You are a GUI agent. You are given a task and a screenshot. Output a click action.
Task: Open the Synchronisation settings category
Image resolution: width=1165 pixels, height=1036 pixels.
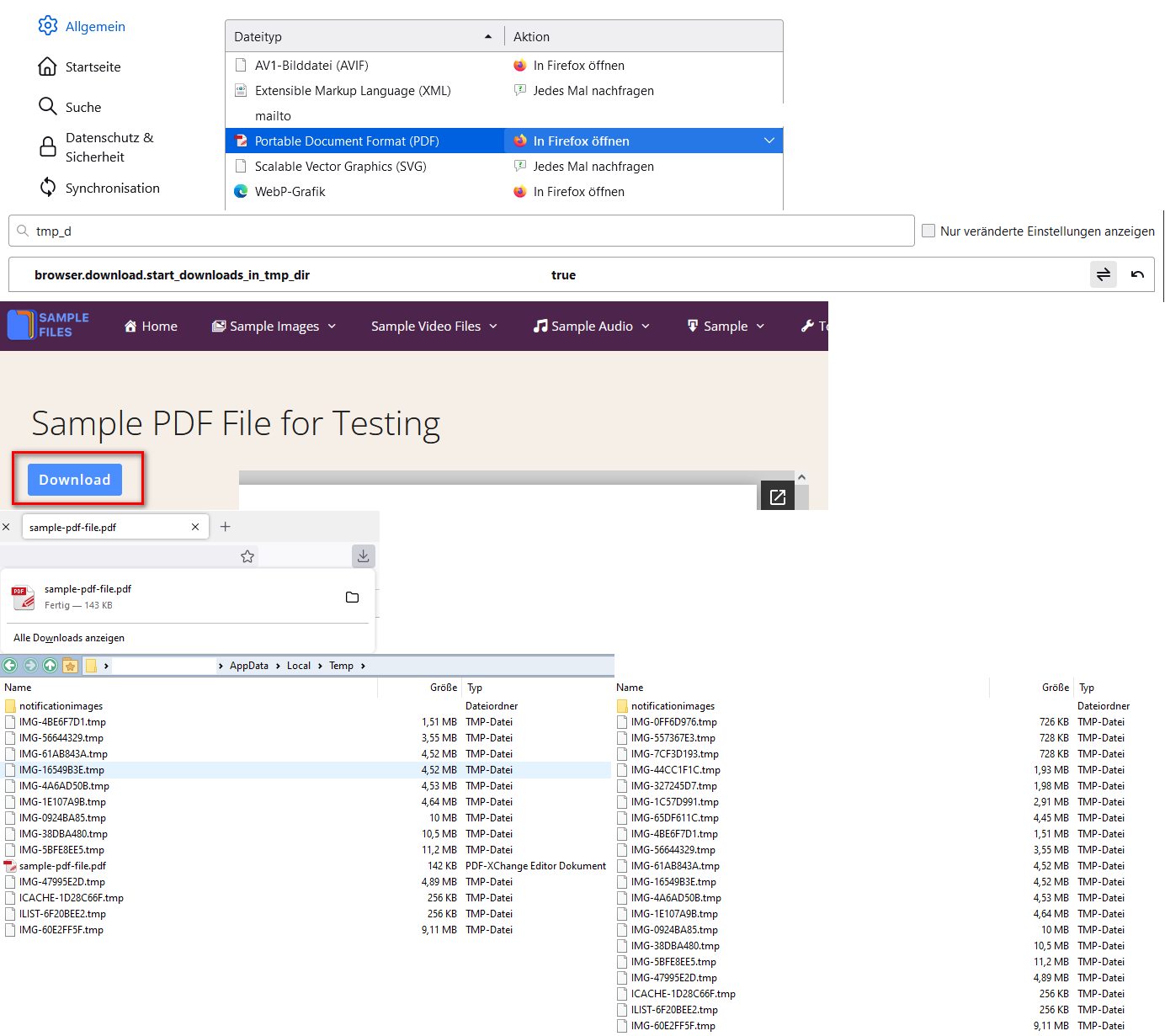click(x=98, y=188)
